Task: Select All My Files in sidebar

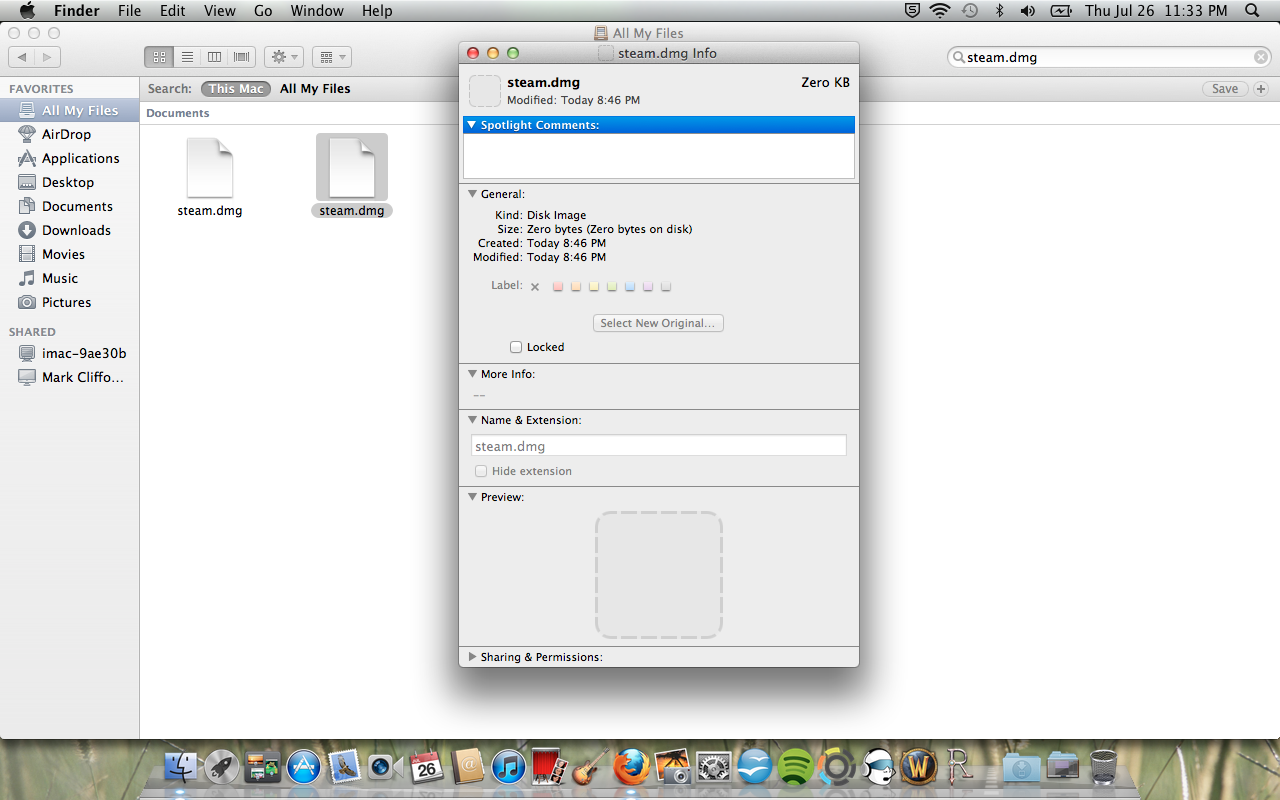Action: point(69,110)
